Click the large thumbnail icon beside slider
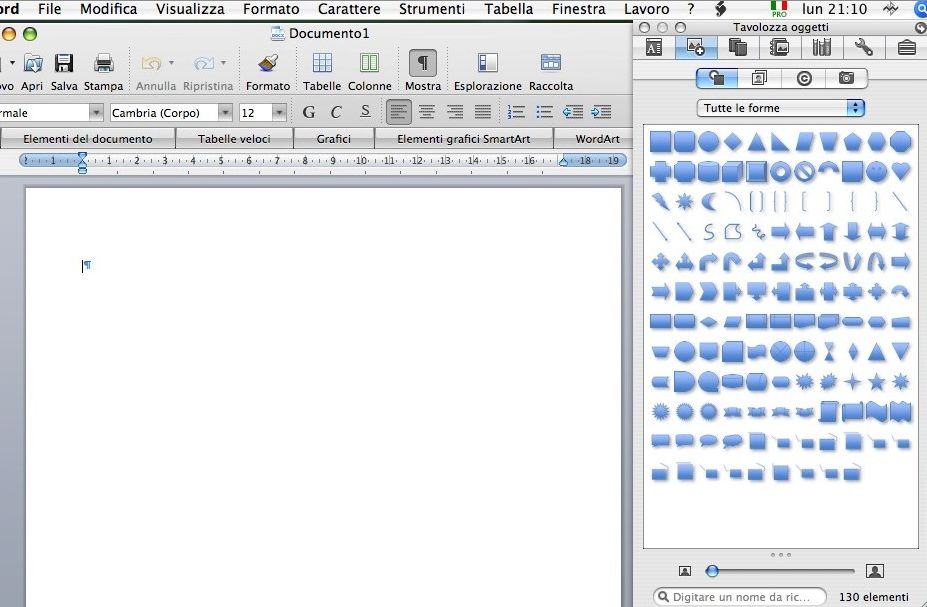 click(875, 570)
